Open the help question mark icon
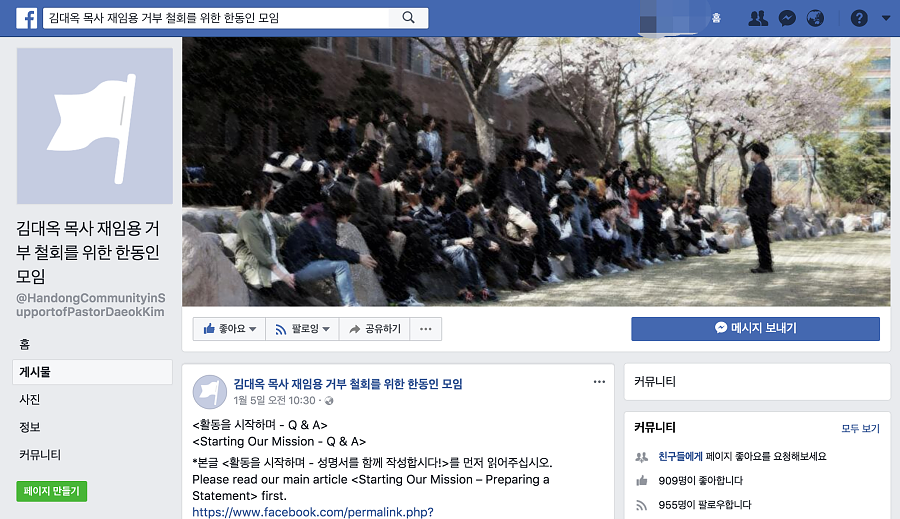Viewport: 900px width, 519px height. click(x=859, y=18)
